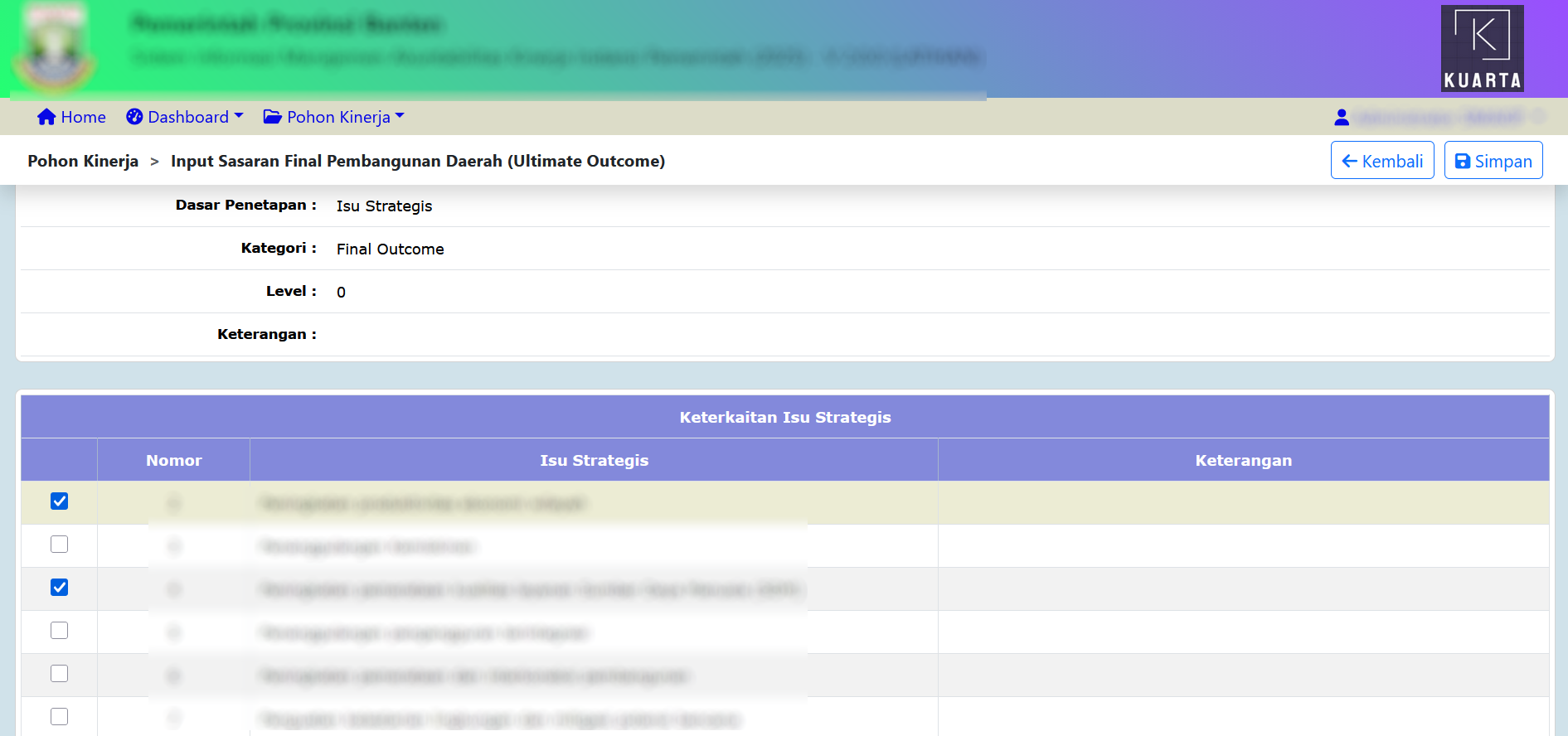The width and height of the screenshot is (1568, 736).
Task: Click the user profile icon
Action: (1342, 118)
